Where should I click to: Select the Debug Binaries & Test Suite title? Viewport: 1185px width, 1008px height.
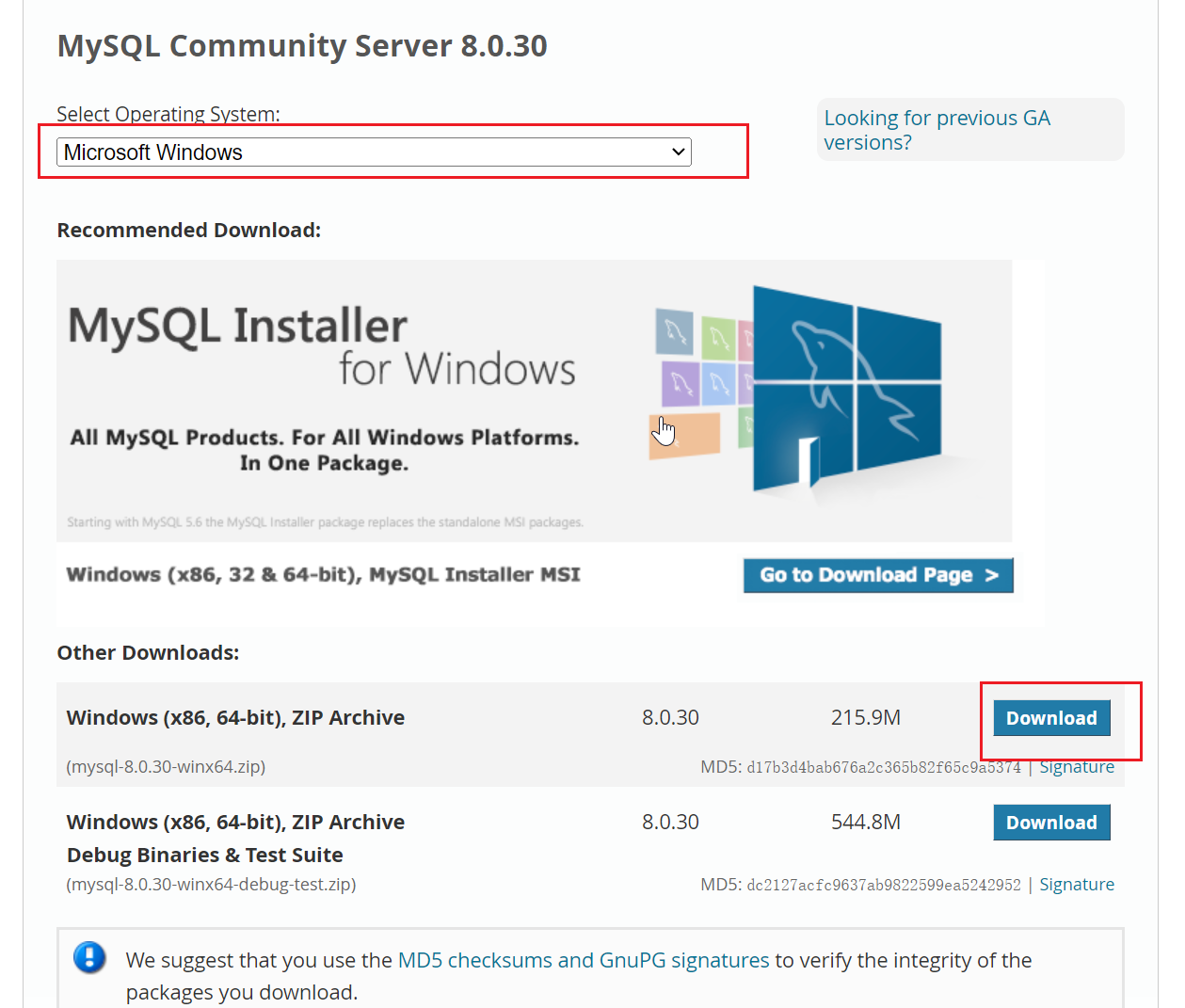(205, 856)
